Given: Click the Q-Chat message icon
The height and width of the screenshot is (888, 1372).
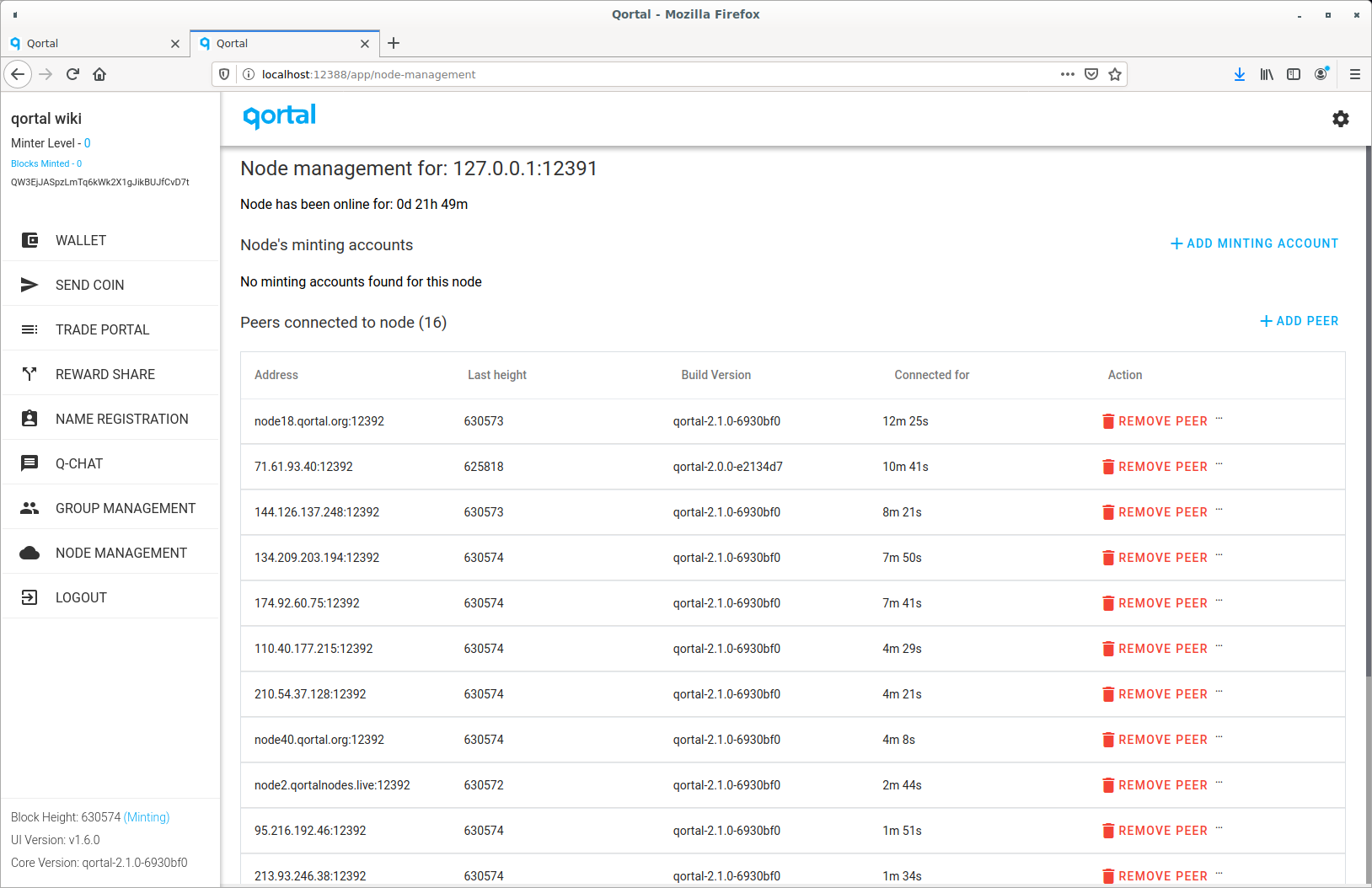Looking at the screenshot, I should [29, 463].
